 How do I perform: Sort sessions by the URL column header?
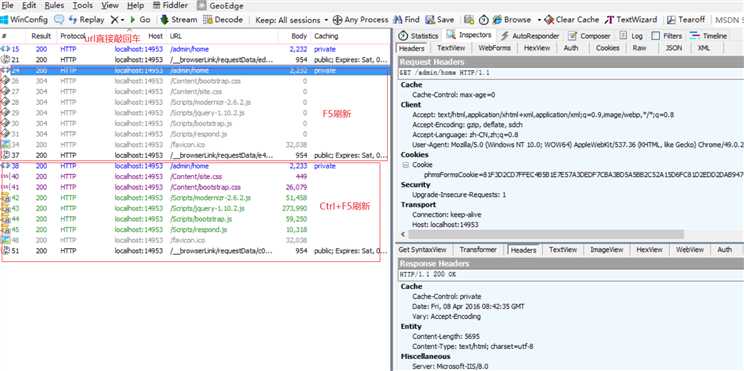[176, 36]
